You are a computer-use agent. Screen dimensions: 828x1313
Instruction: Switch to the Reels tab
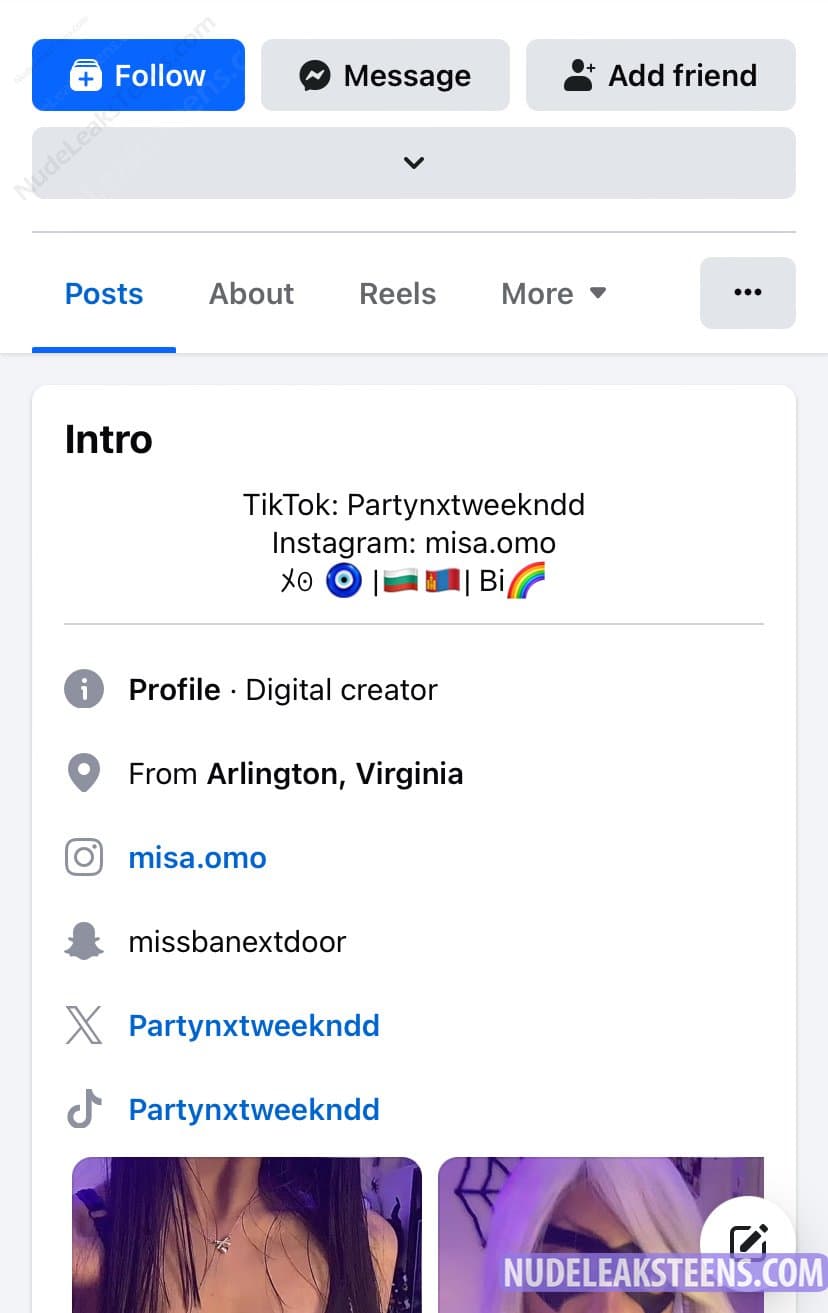[397, 294]
